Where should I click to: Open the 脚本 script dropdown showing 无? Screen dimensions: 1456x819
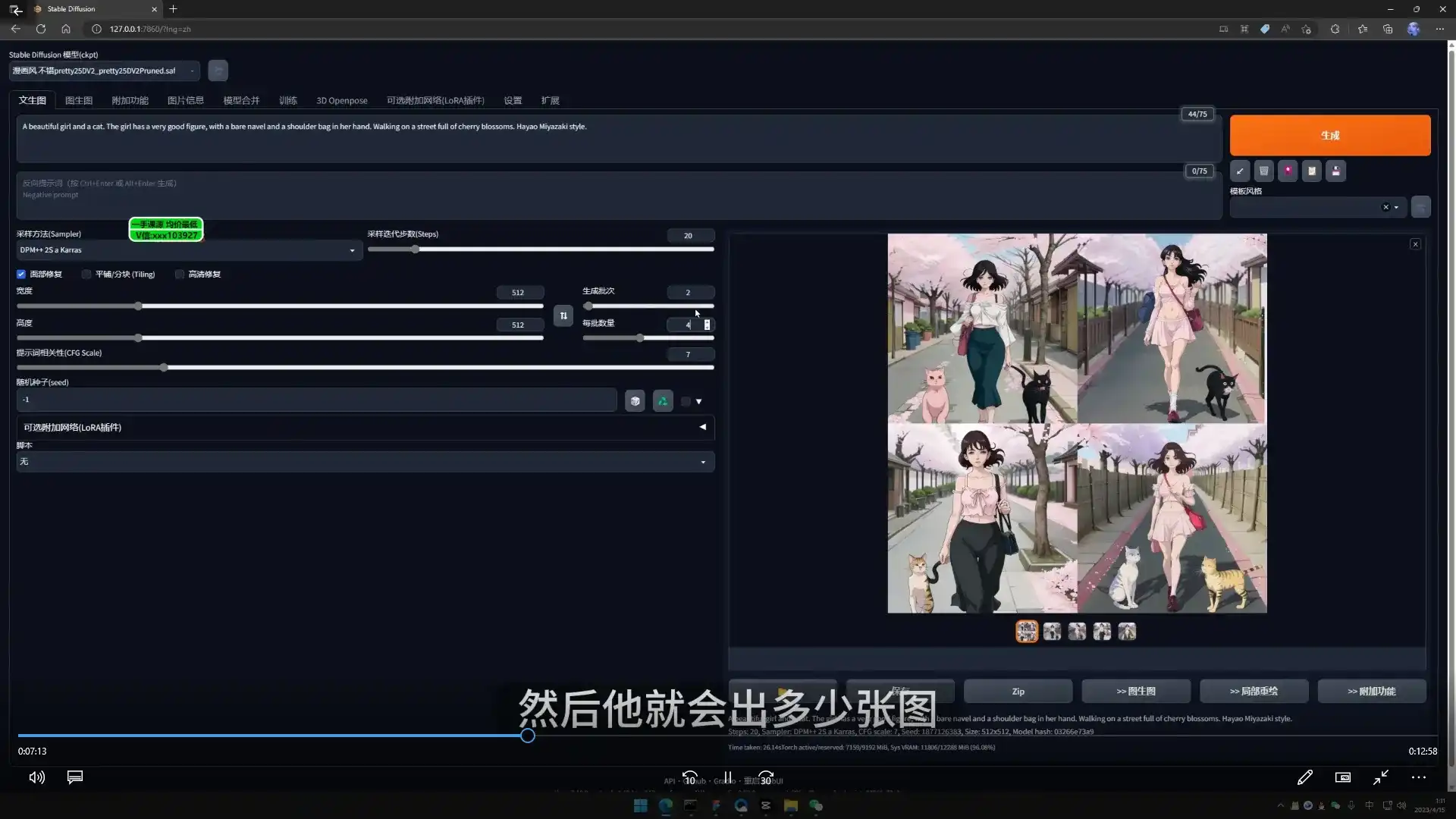point(365,461)
